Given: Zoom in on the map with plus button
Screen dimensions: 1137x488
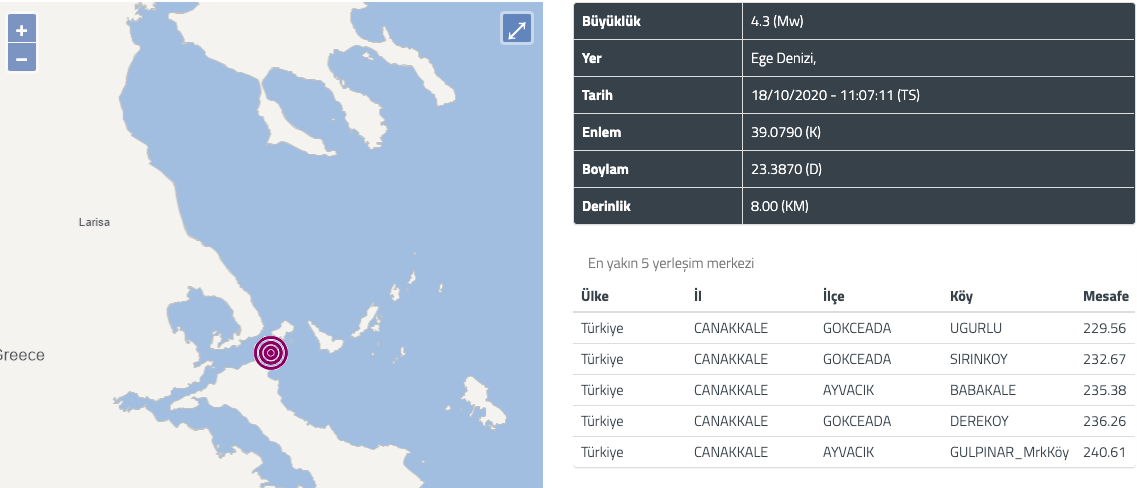Looking at the screenshot, I should (x=22, y=30).
